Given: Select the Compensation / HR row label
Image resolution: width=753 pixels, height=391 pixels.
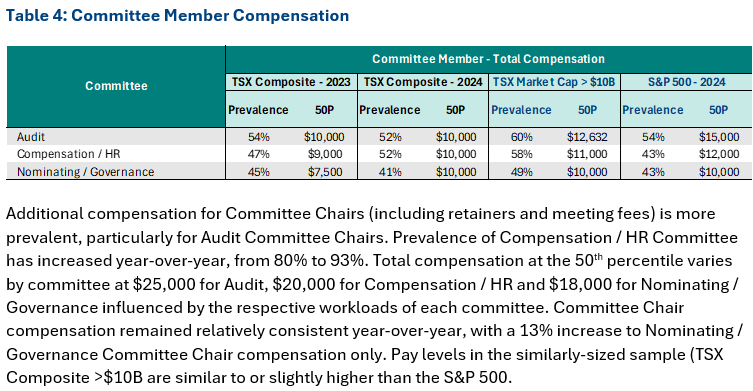Looking at the screenshot, I should click(69, 154).
